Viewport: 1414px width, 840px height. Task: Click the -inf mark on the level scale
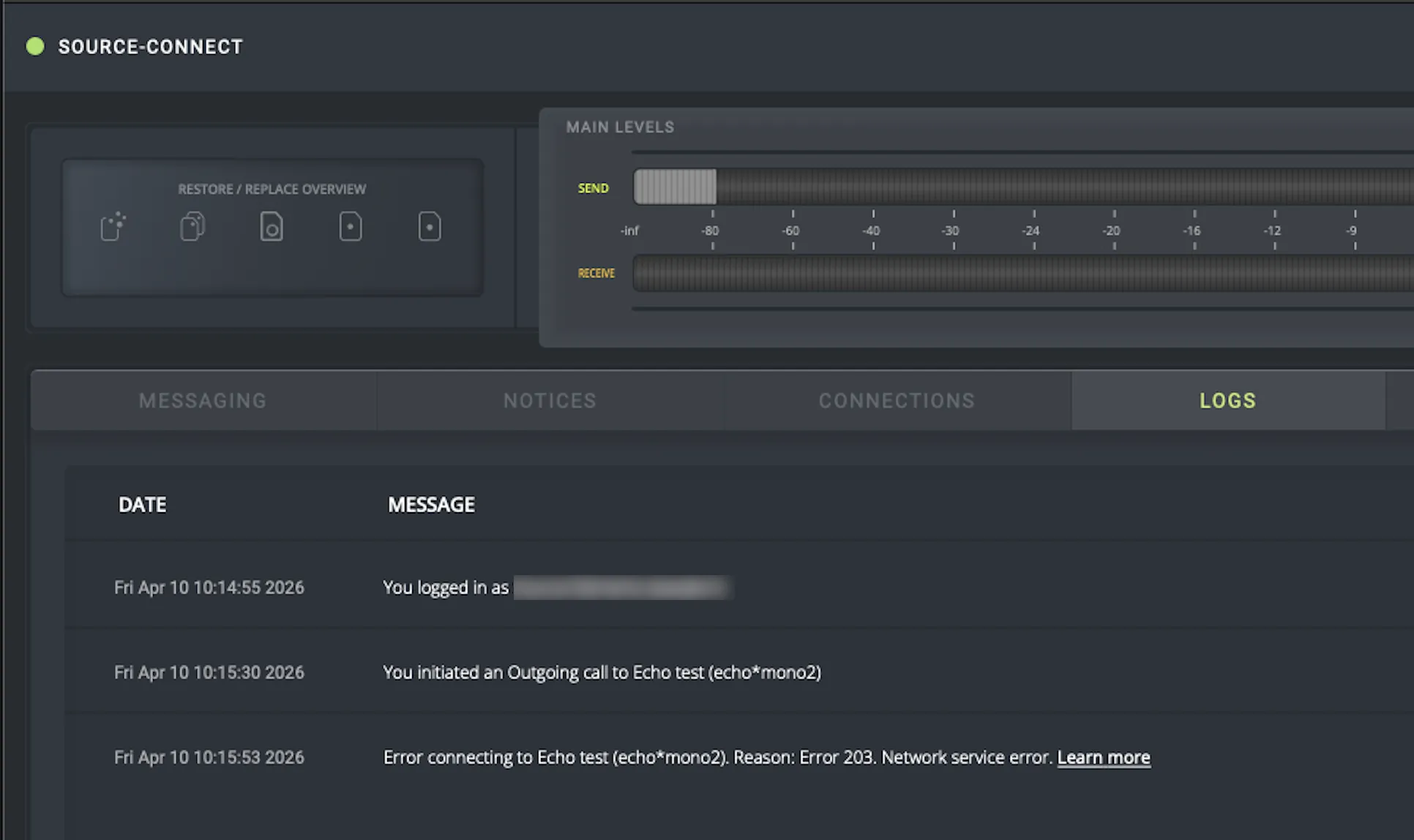(x=629, y=230)
